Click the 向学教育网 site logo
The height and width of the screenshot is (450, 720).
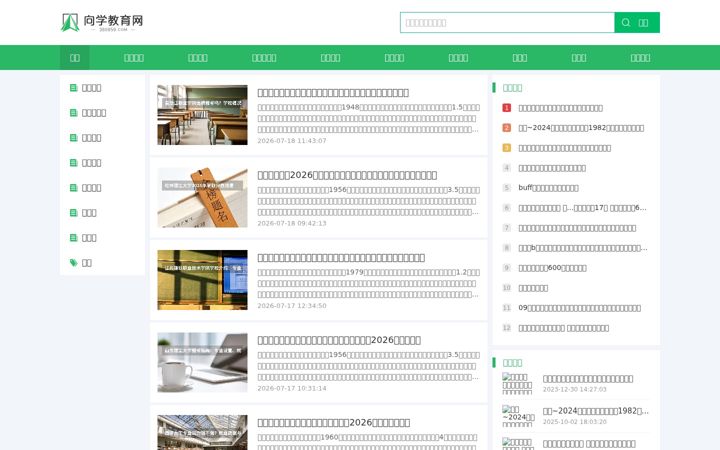pyautogui.click(x=102, y=22)
